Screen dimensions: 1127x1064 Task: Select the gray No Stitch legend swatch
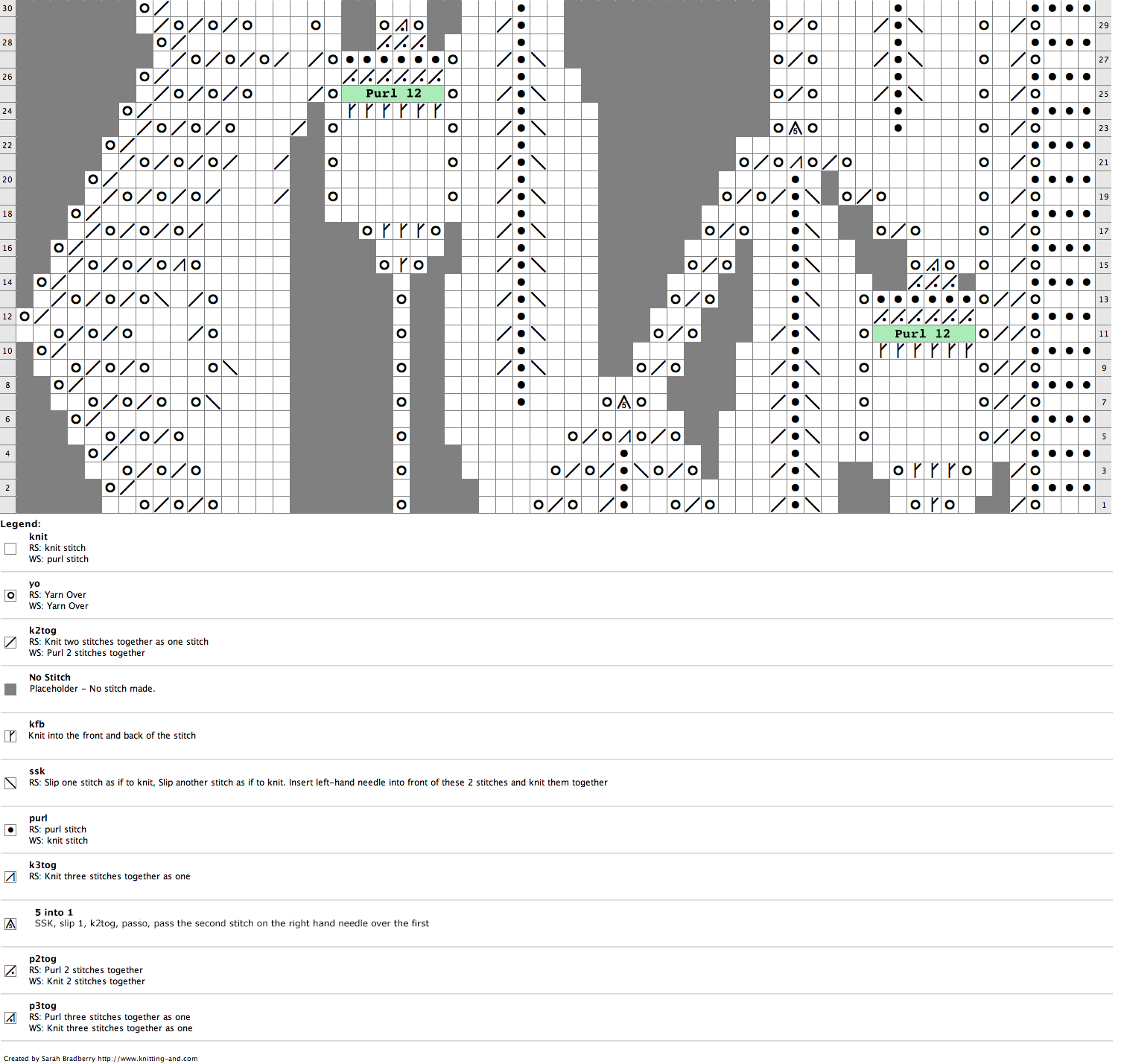tap(10, 689)
